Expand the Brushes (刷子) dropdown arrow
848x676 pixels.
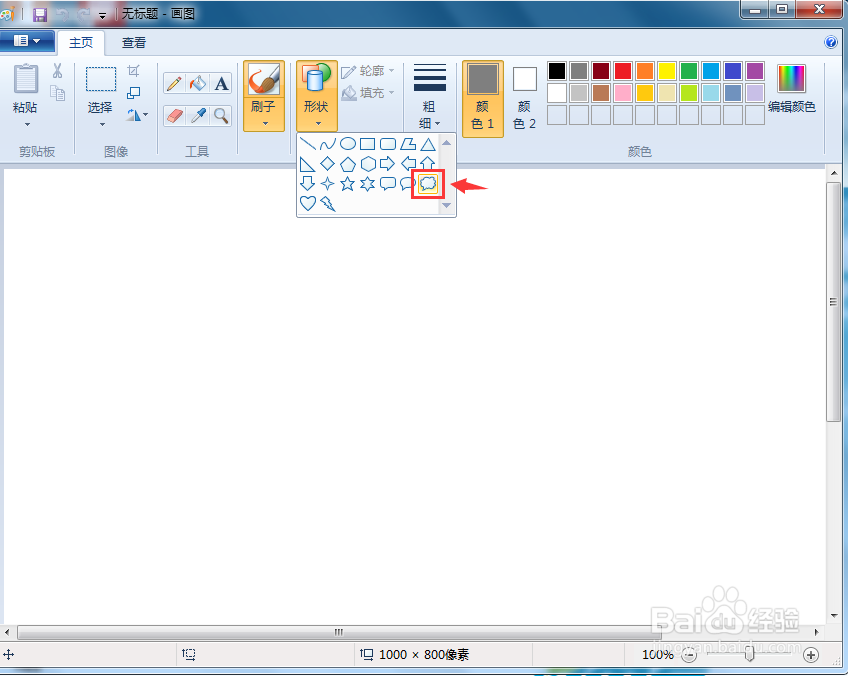pos(265,124)
